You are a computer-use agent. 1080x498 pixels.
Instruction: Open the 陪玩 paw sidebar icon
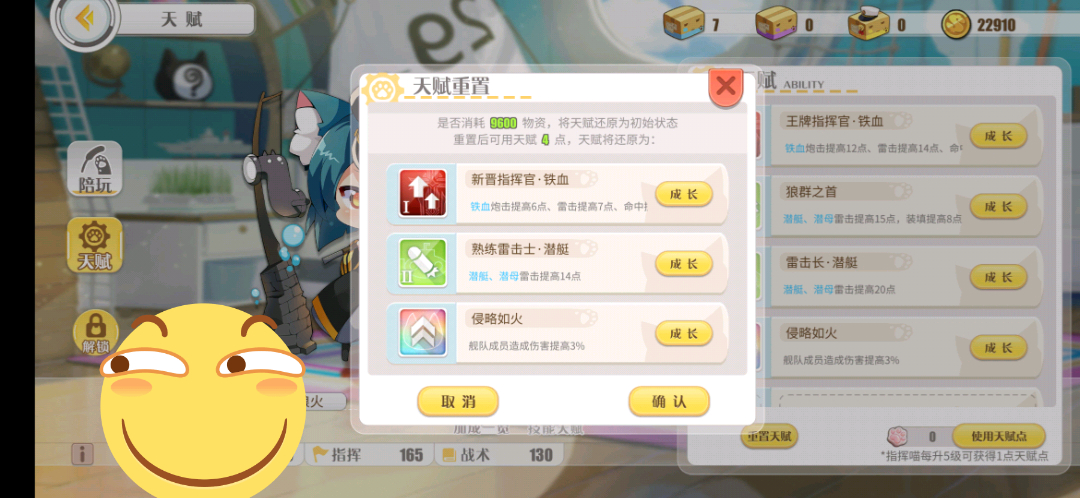point(94,169)
